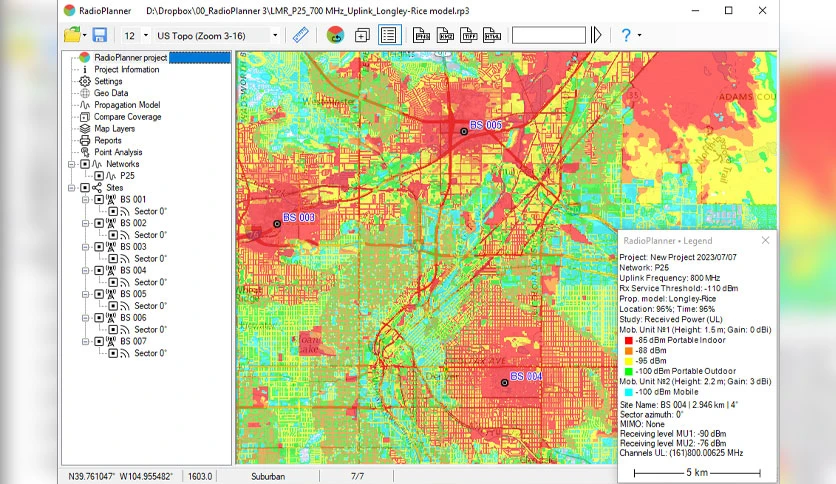This screenshot has width=836, height=484.
Task: Select the ruler distance measurement tool
Action: tap(301, 35)
